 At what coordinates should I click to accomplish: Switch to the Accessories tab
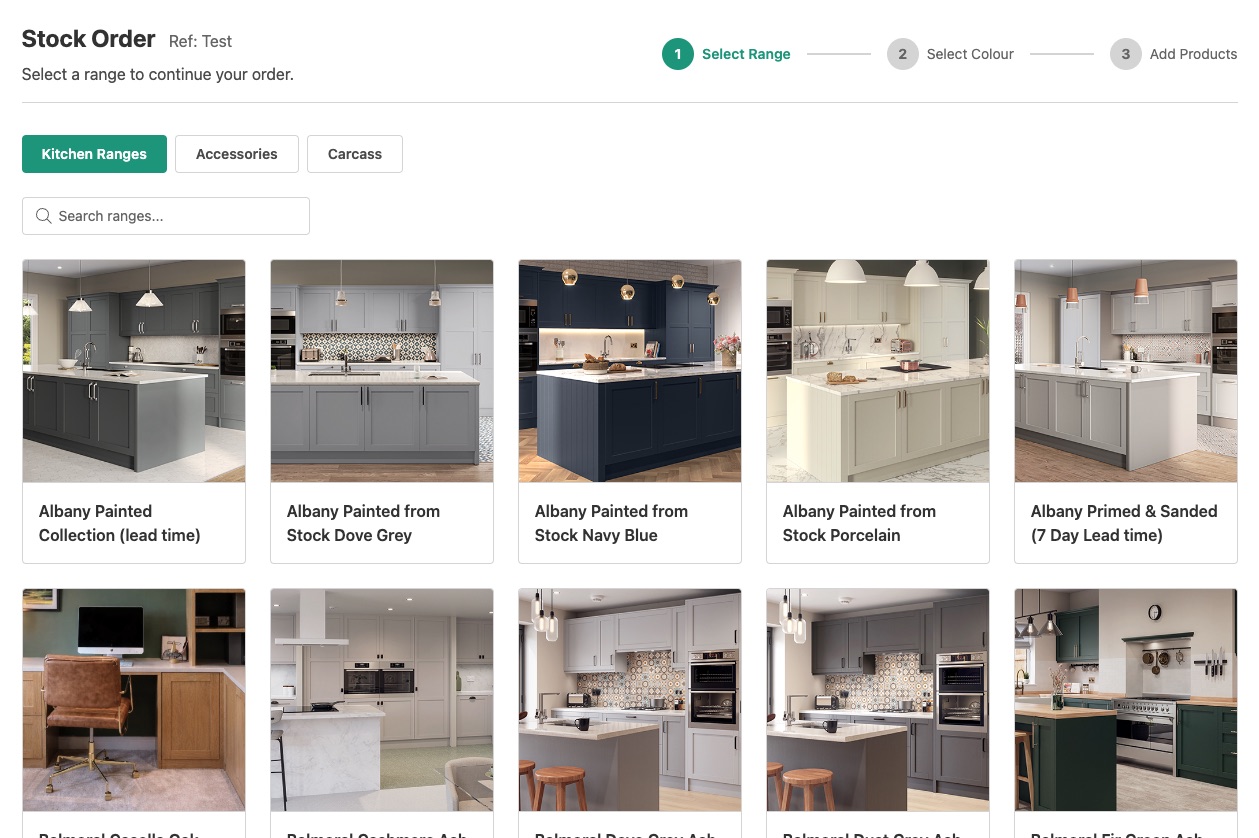tap(237, 154)
